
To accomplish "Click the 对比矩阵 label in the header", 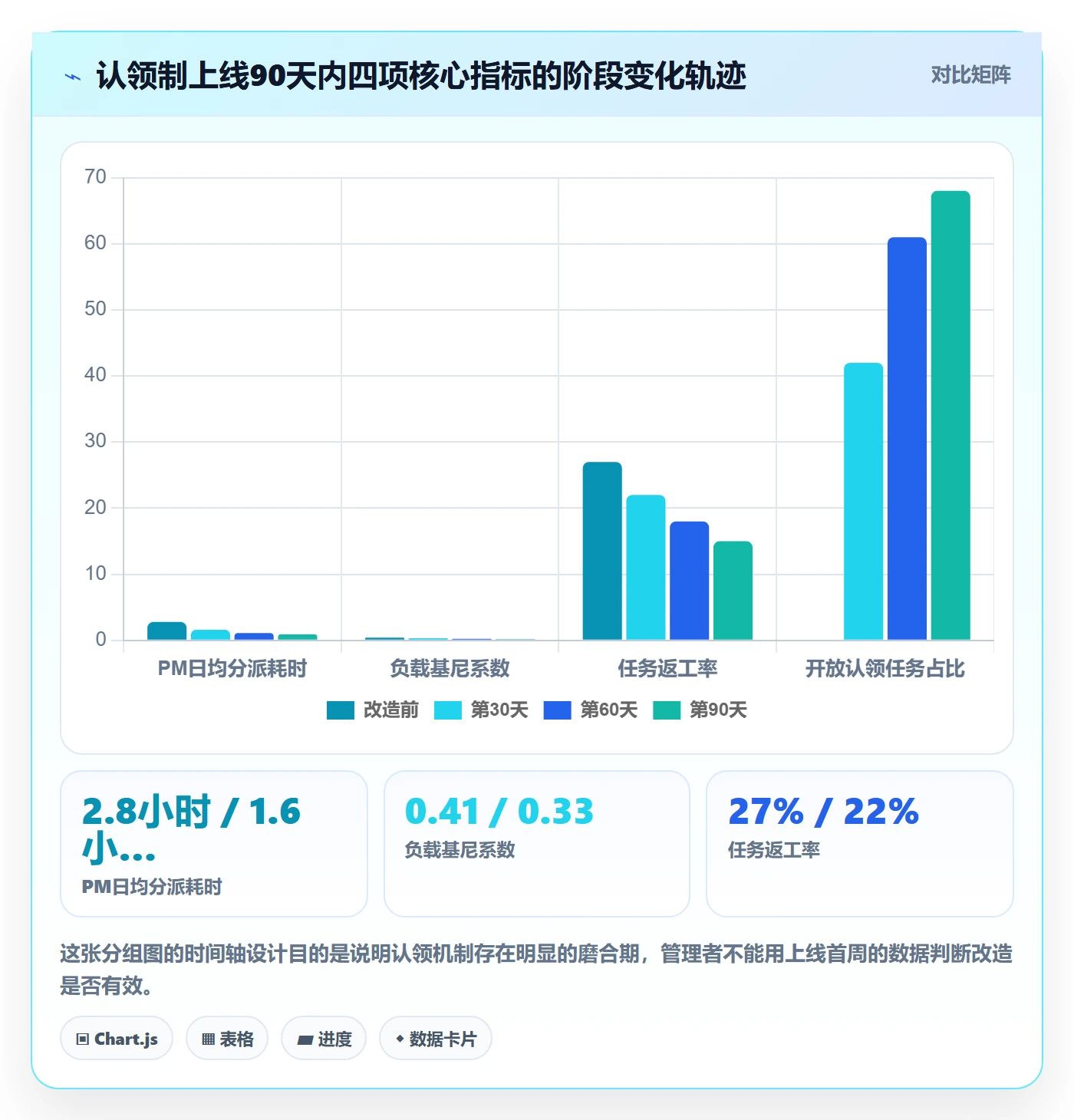I will point(970,75).
